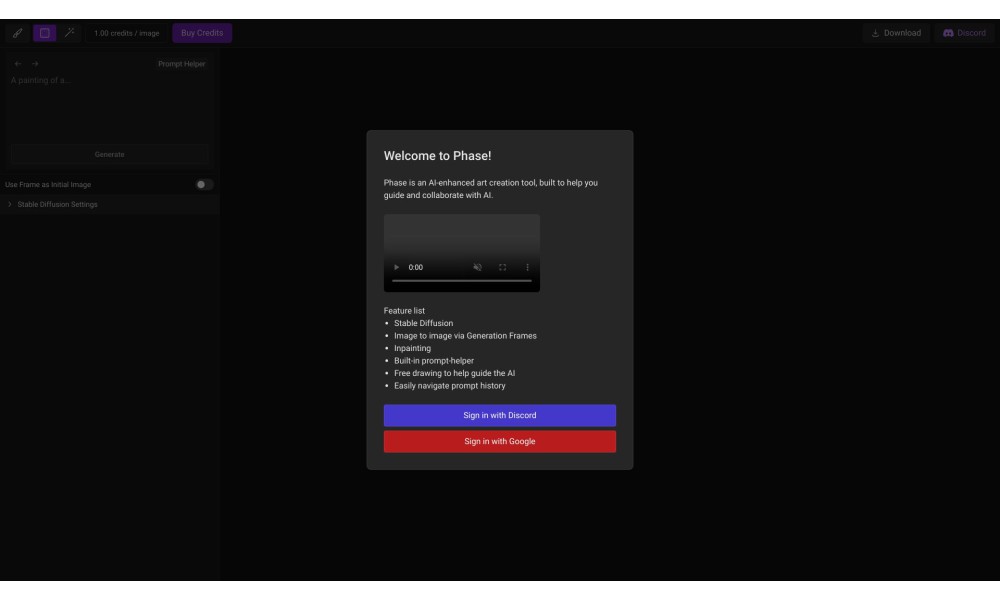Unmute the intro video
The height and width of the screenshot is (600, 1000).
click(478, 267)
